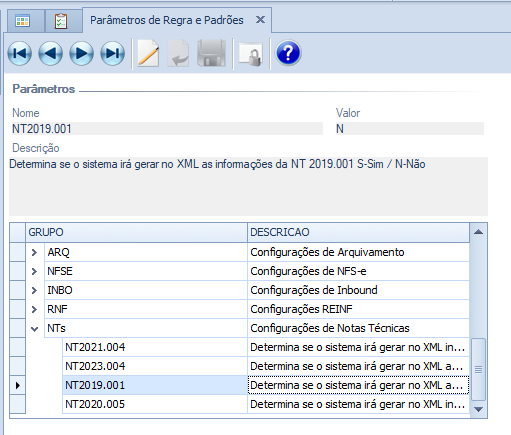
Task: Go to previous record arrow button
Action: tap(51, 53)
